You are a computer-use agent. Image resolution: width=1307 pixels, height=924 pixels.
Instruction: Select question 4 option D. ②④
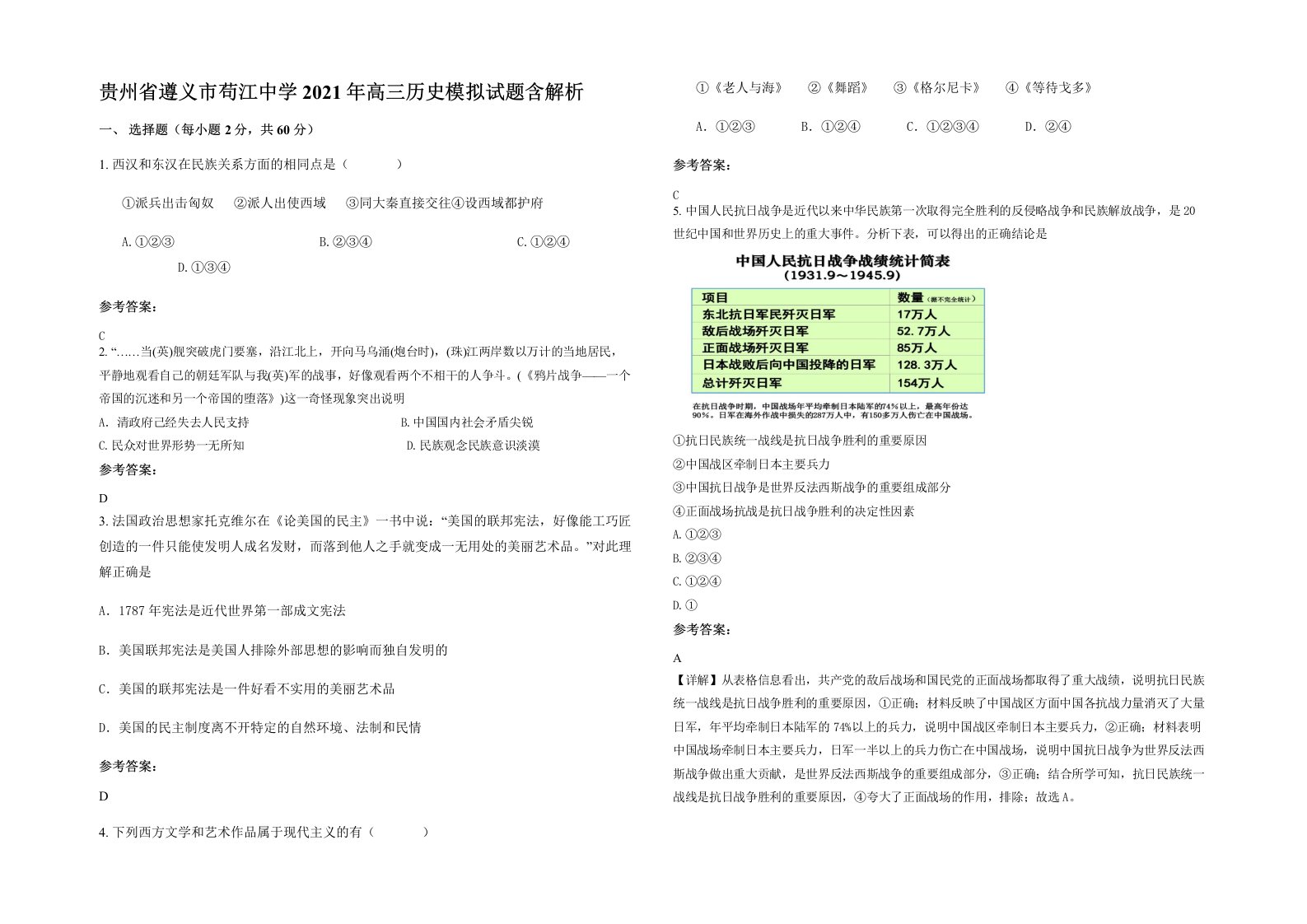point(1048,127)
